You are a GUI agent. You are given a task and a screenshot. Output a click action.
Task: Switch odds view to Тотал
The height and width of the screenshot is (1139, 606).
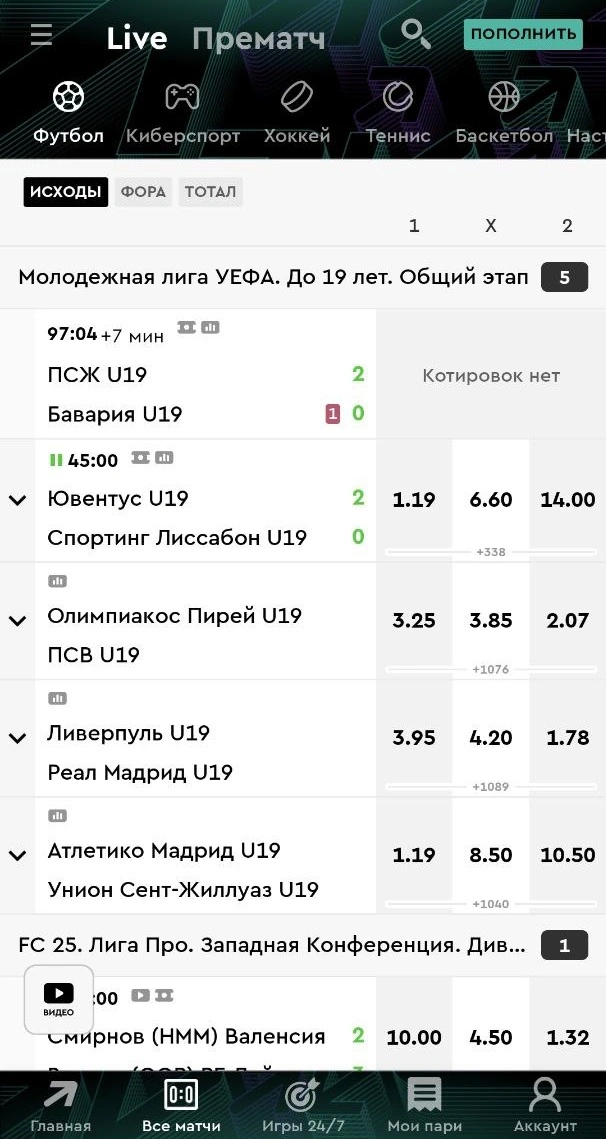(210, 192)
